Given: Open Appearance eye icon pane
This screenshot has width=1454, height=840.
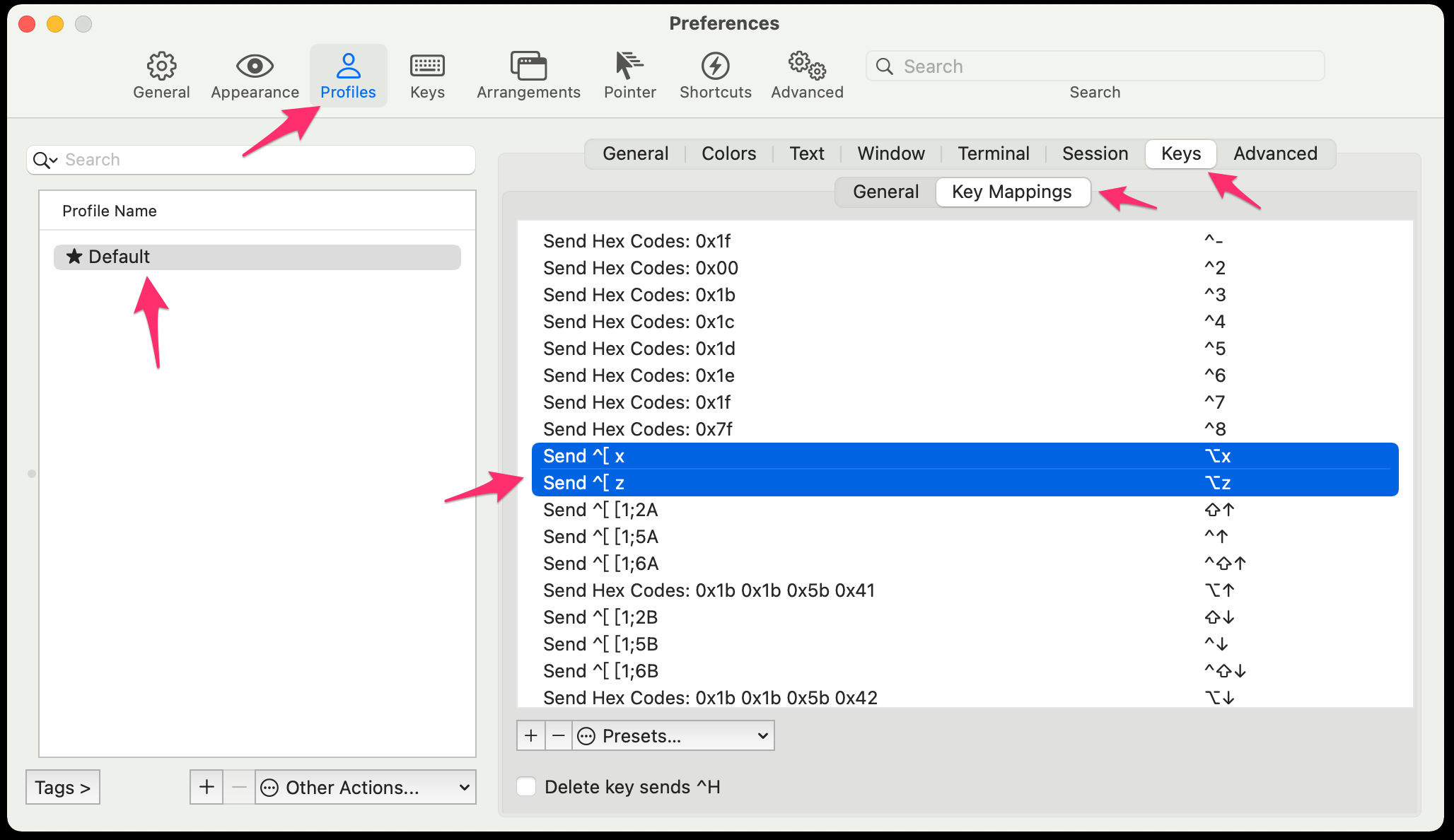Looking at the screenshot, I should click(255, 75).
